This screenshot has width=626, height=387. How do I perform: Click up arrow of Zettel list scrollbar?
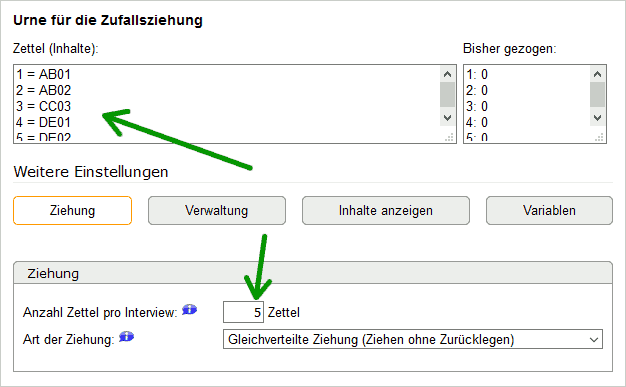(448, 74)
